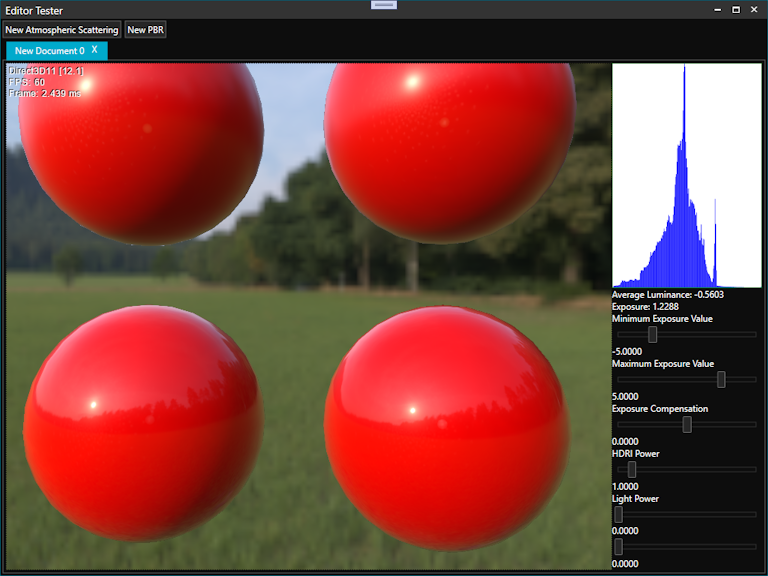768x576 pixels.
Task: Click the Direct3D11 FPS overlay text
Action: tap(45, 82)
